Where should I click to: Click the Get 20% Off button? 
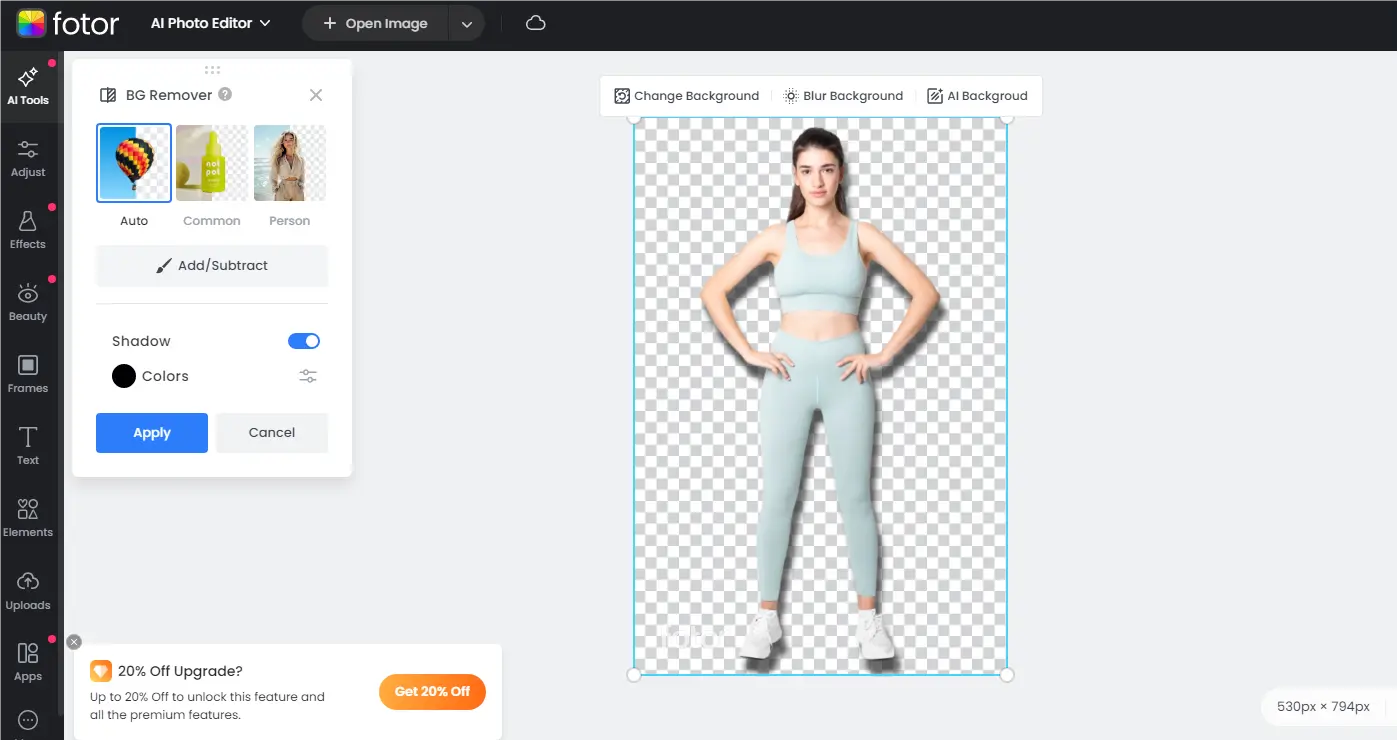[432, 691]
